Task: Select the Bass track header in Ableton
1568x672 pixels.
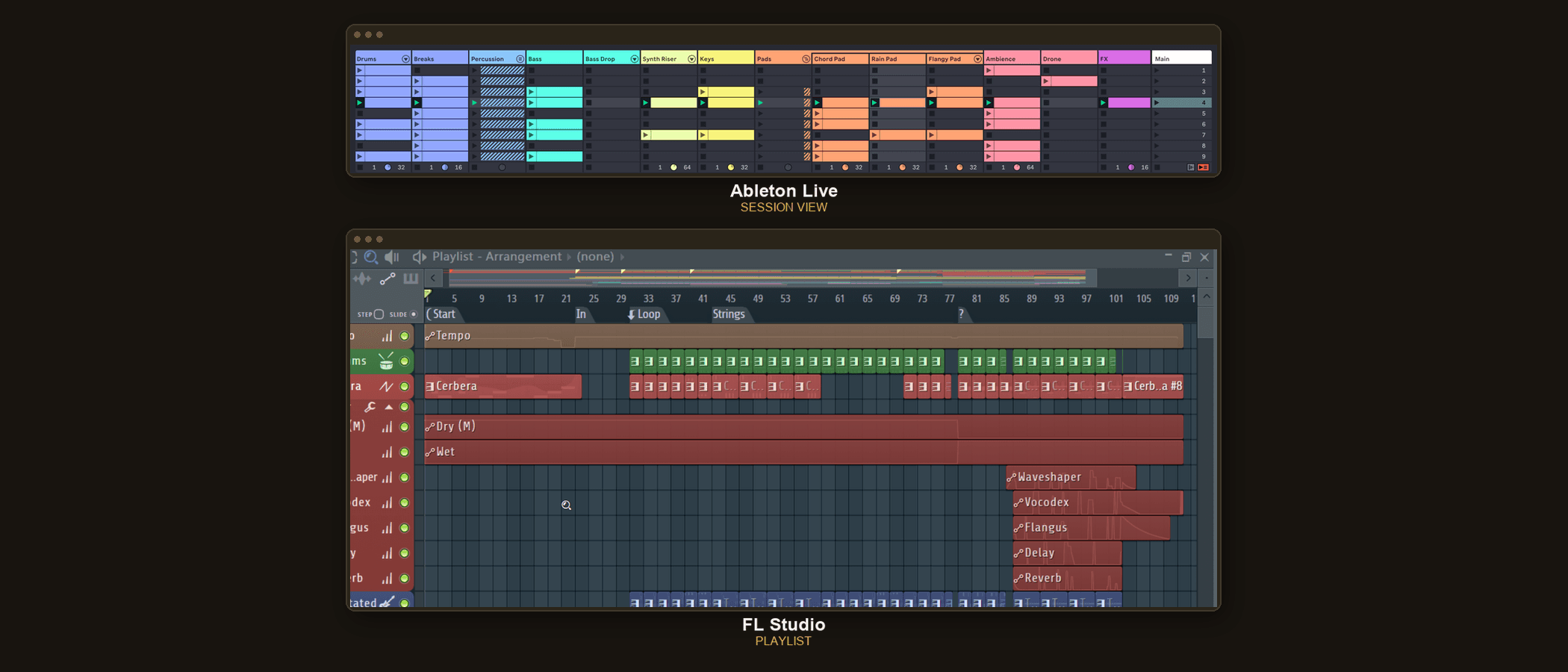Action: pyautogui.click(x=554, y=58)
